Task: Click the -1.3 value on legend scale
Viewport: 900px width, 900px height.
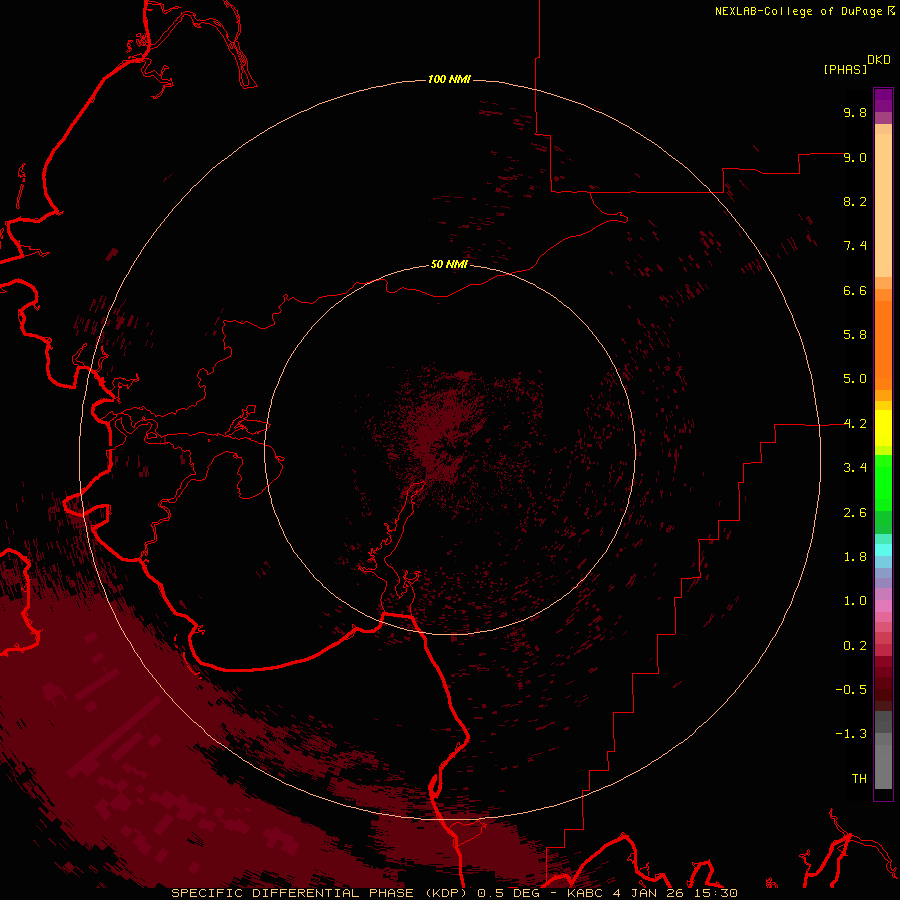Action: coord(851,734)
